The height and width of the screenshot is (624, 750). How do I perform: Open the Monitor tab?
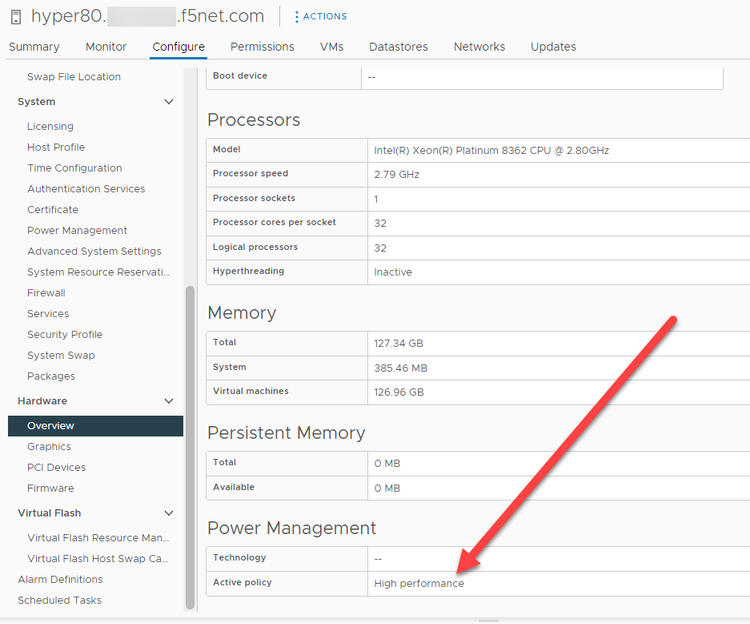106,47
